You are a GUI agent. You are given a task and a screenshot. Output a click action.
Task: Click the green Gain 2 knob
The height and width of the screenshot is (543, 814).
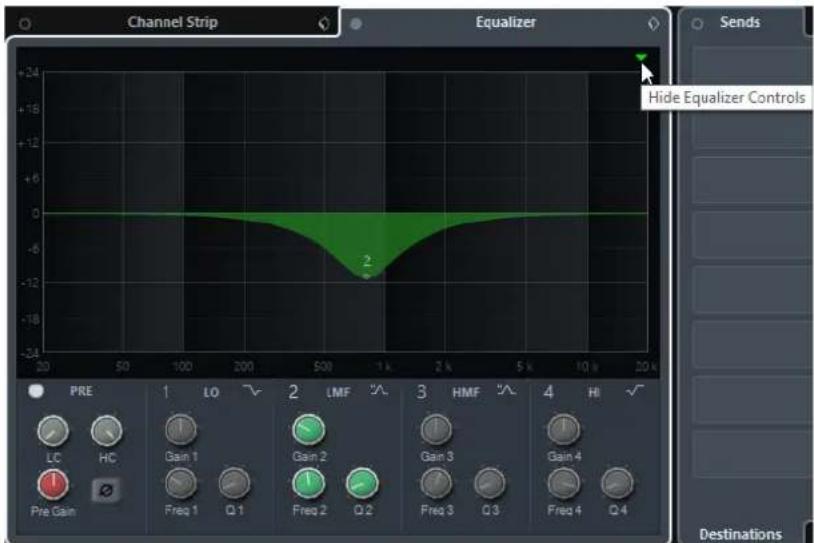[309, 429]
